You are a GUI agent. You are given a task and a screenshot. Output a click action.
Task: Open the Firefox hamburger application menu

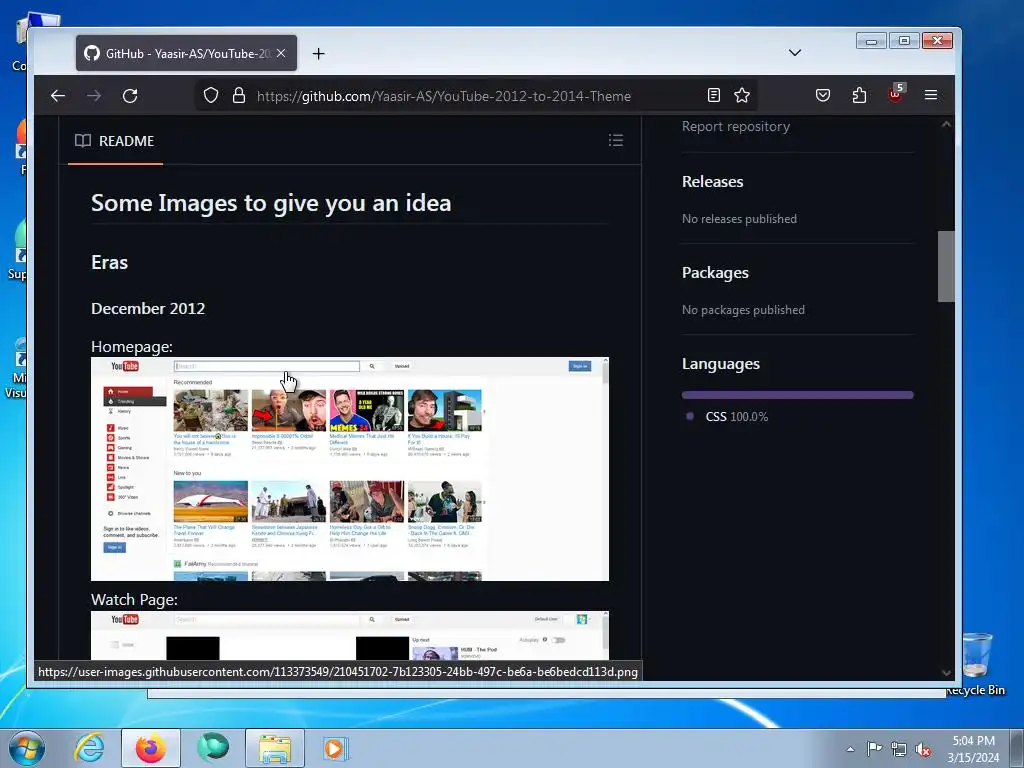pos(931,95)
